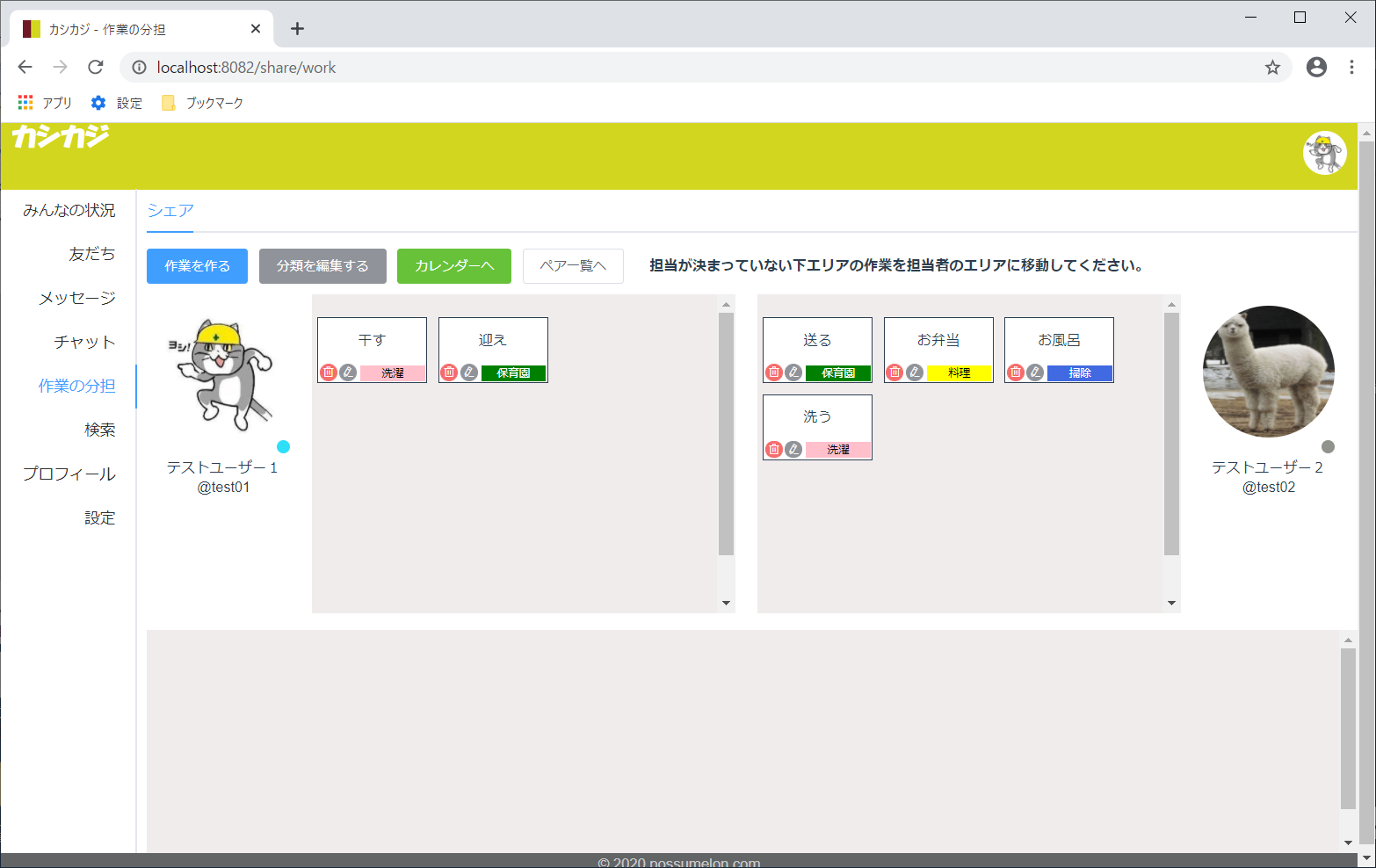Open Chrome profile account icon
1376x868 pixels.
1316,67
